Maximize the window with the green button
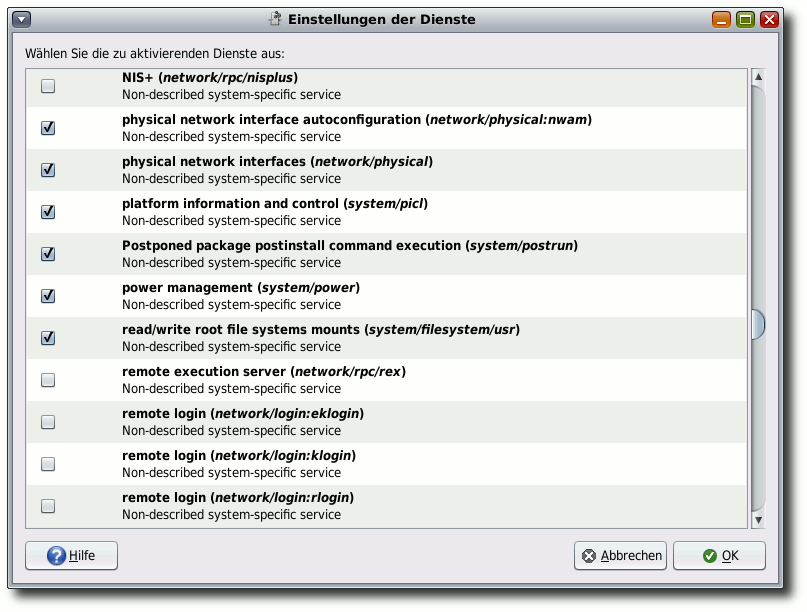Screen dimensions: 807x612 pos(745,20)
